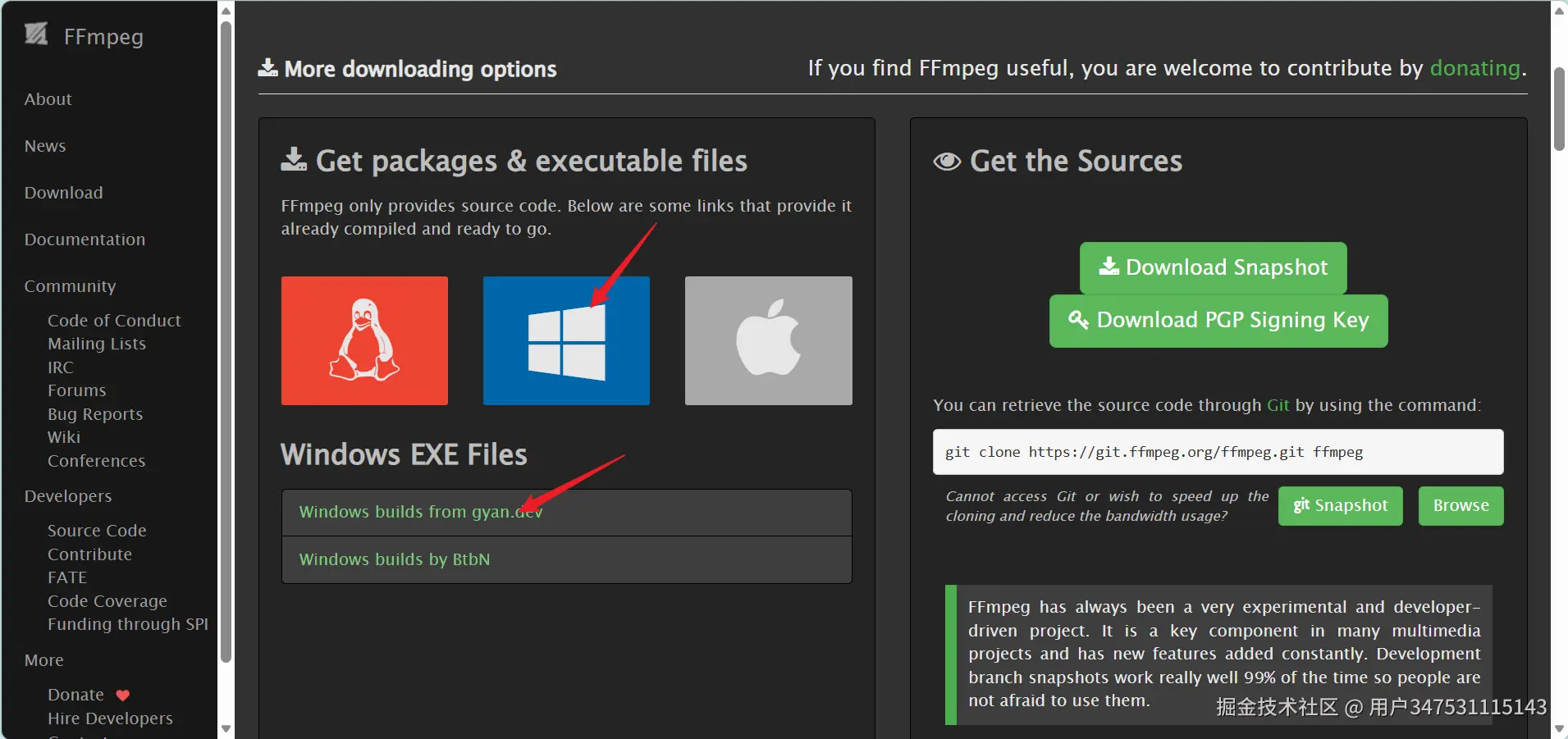Open the Documentation sidebar item
This screenshot has width=1568, height=739.
[85, 239]
